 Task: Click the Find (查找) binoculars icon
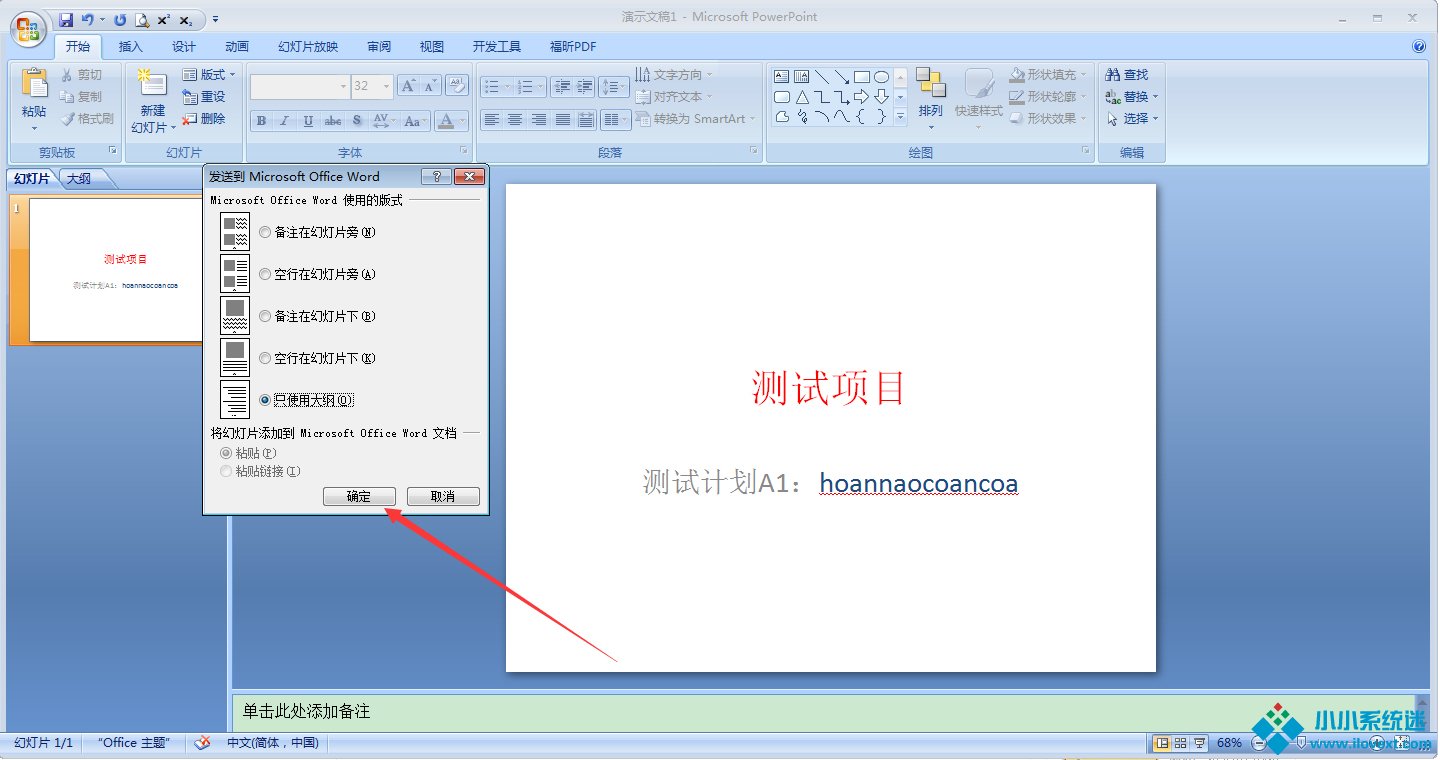(x=1113, y=75)
